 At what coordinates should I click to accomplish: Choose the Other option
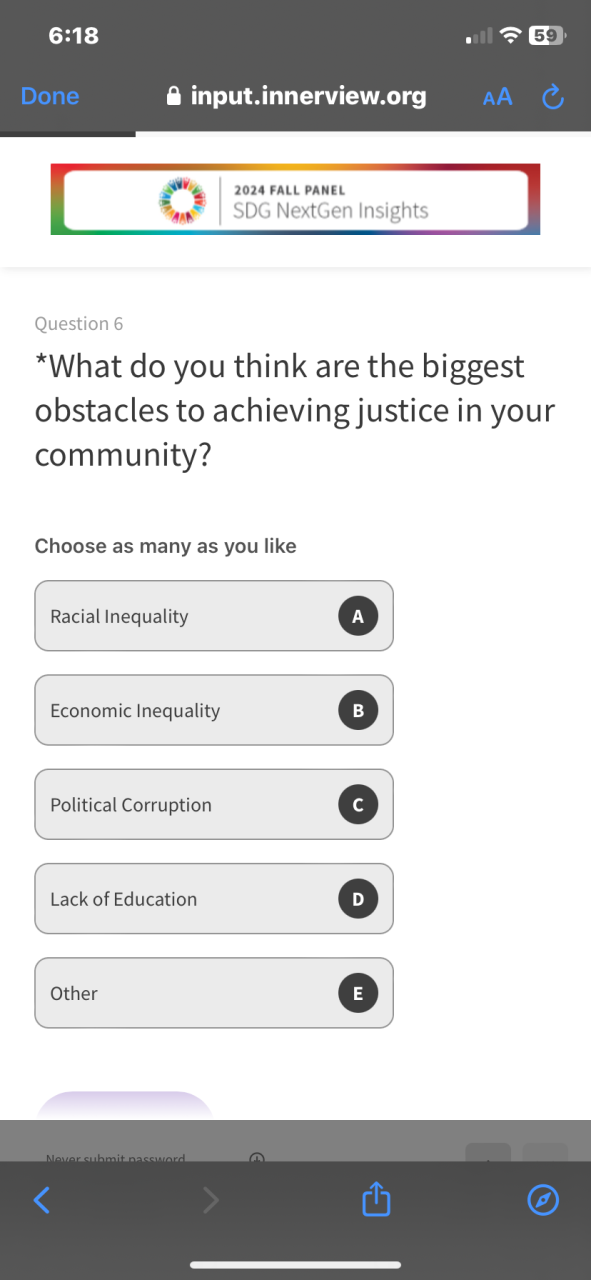(214, 993)
